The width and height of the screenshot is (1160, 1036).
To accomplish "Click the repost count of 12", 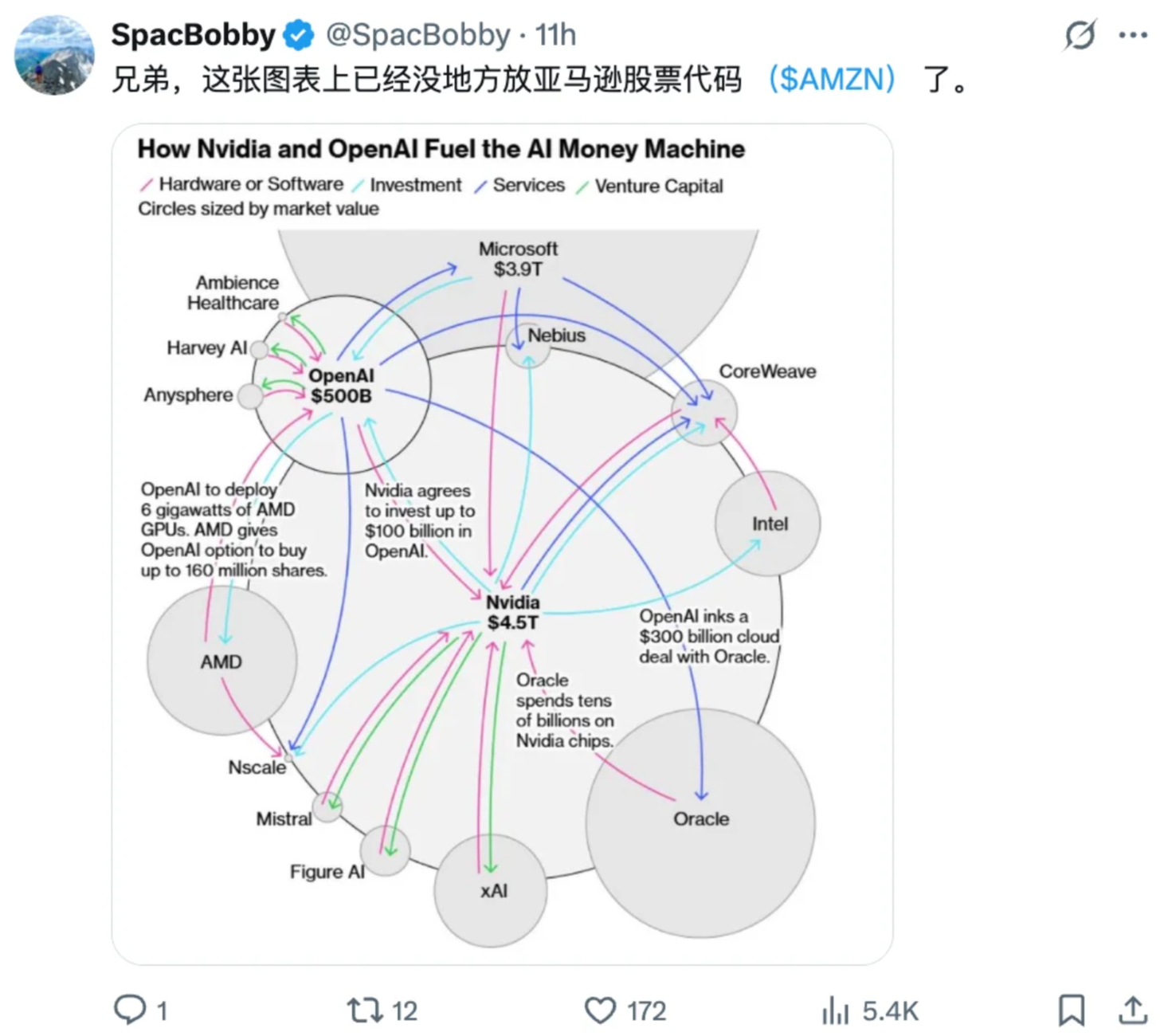I will [404, 1011].
